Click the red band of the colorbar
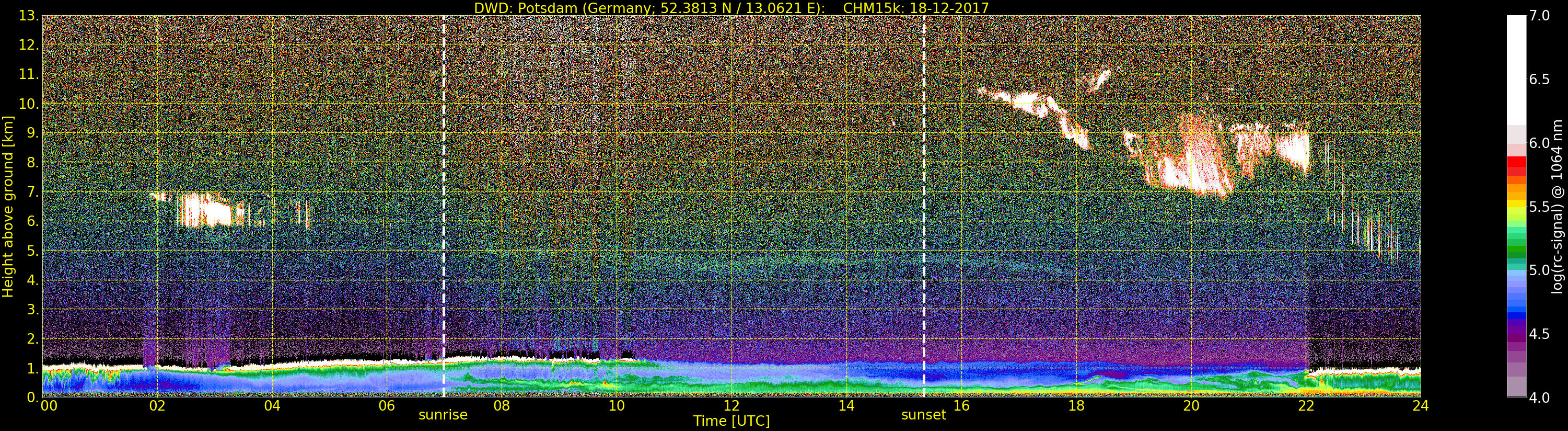Screen dimensions: 1568x431 (1516, 166)
